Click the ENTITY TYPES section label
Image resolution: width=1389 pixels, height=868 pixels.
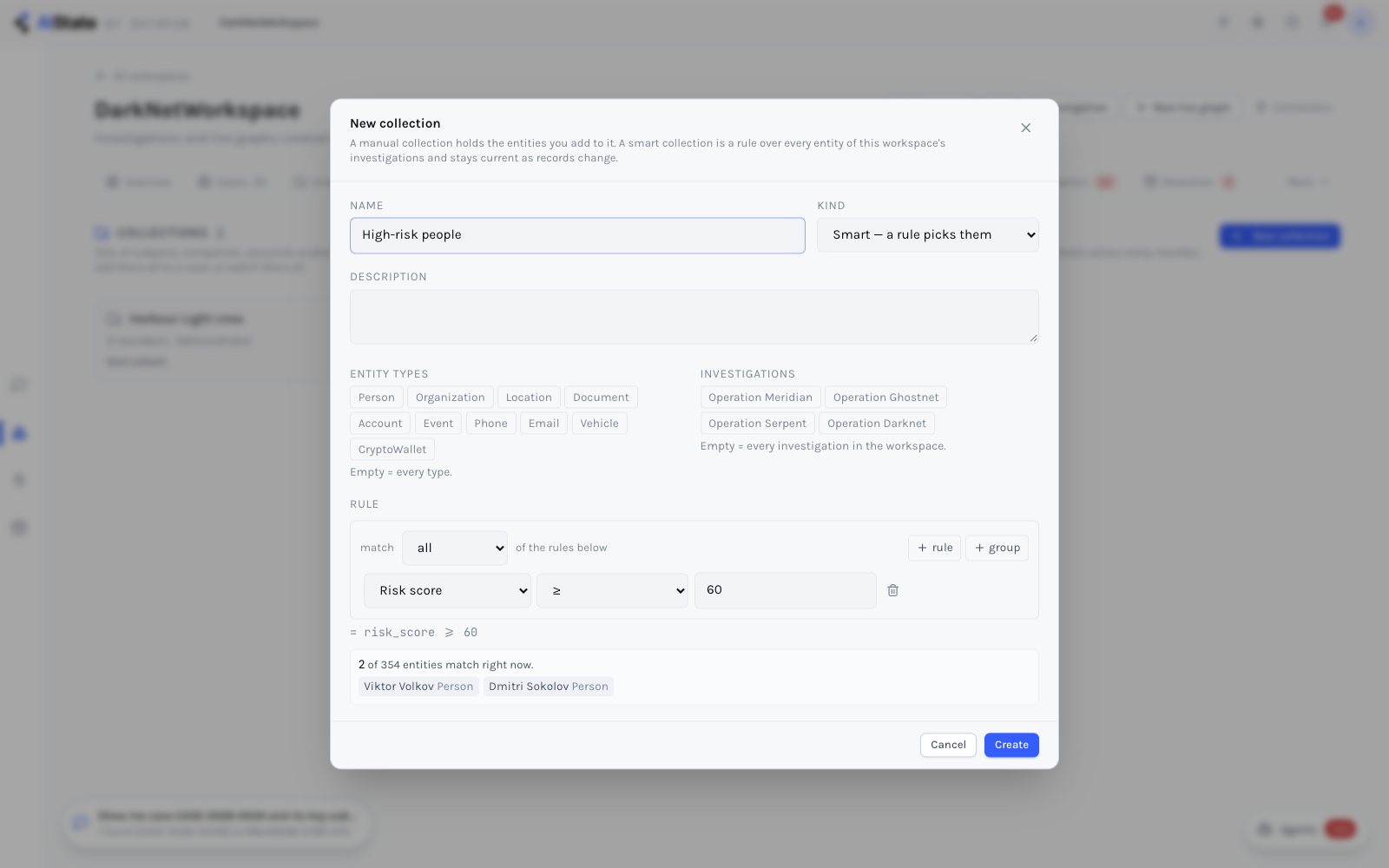pyautogui.click(x=389, y=374)
